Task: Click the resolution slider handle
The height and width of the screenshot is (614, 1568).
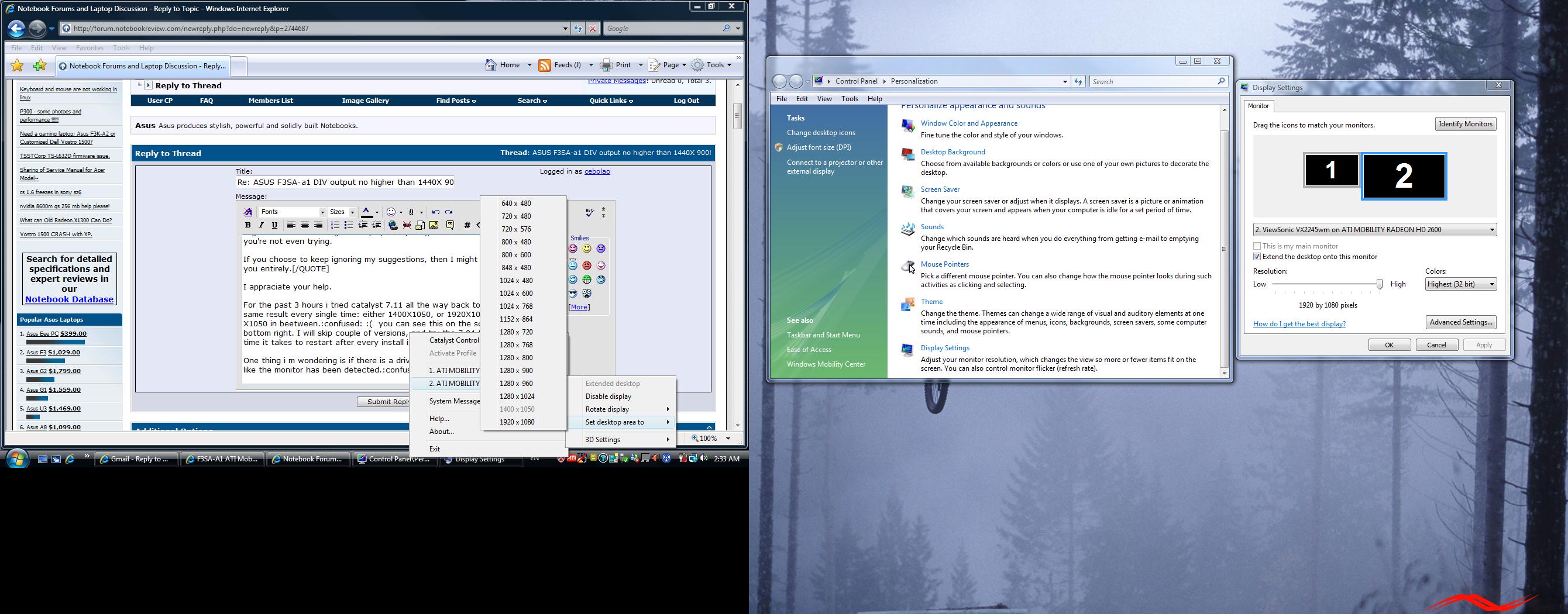Action: tap(1379, 284)
